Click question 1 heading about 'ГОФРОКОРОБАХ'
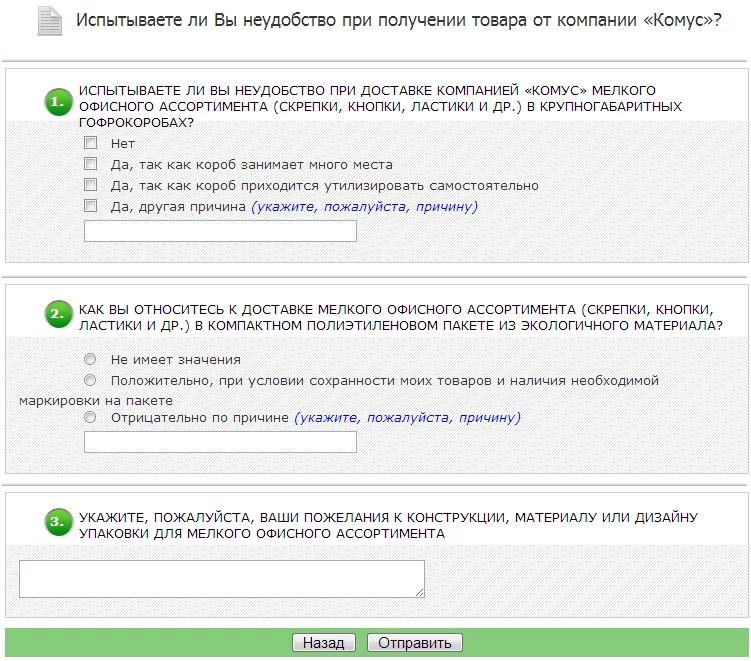The width and height of the screenshot is (751, 661). coord(380,106)
